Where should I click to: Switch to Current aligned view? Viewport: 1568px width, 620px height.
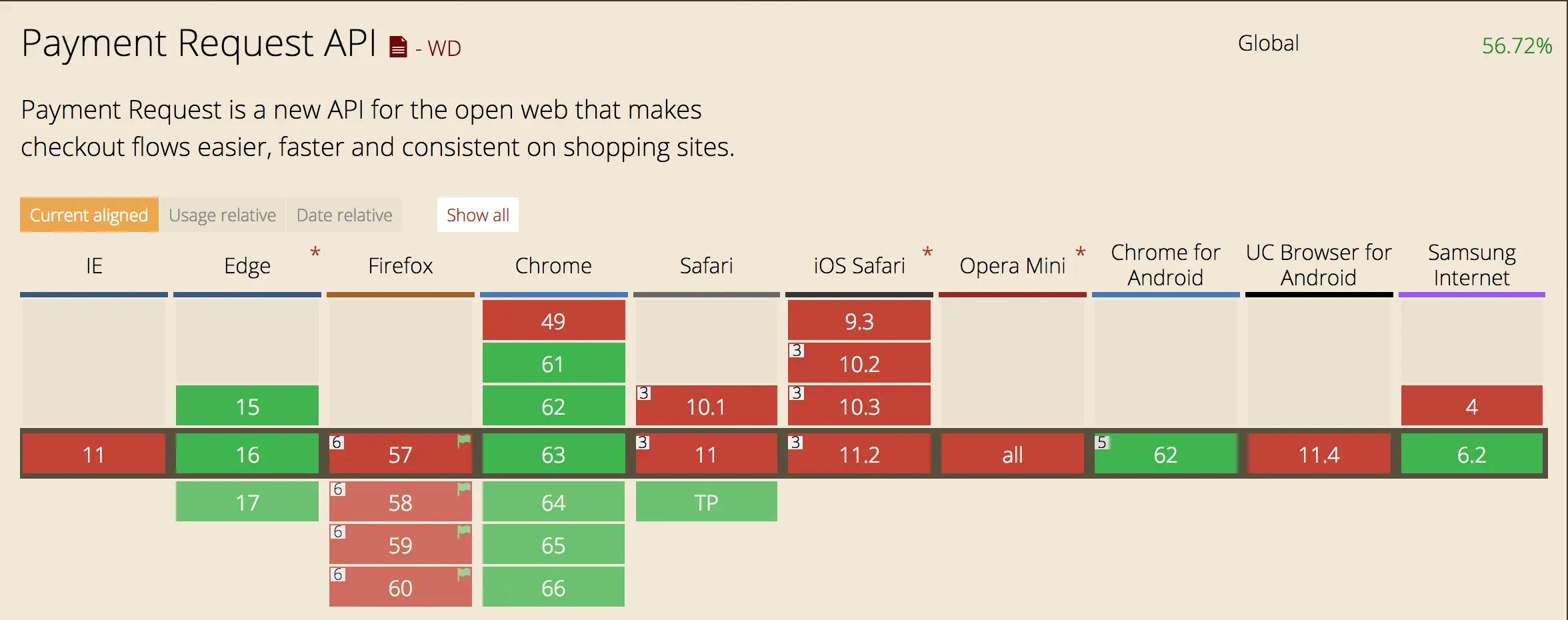(89, 215)
